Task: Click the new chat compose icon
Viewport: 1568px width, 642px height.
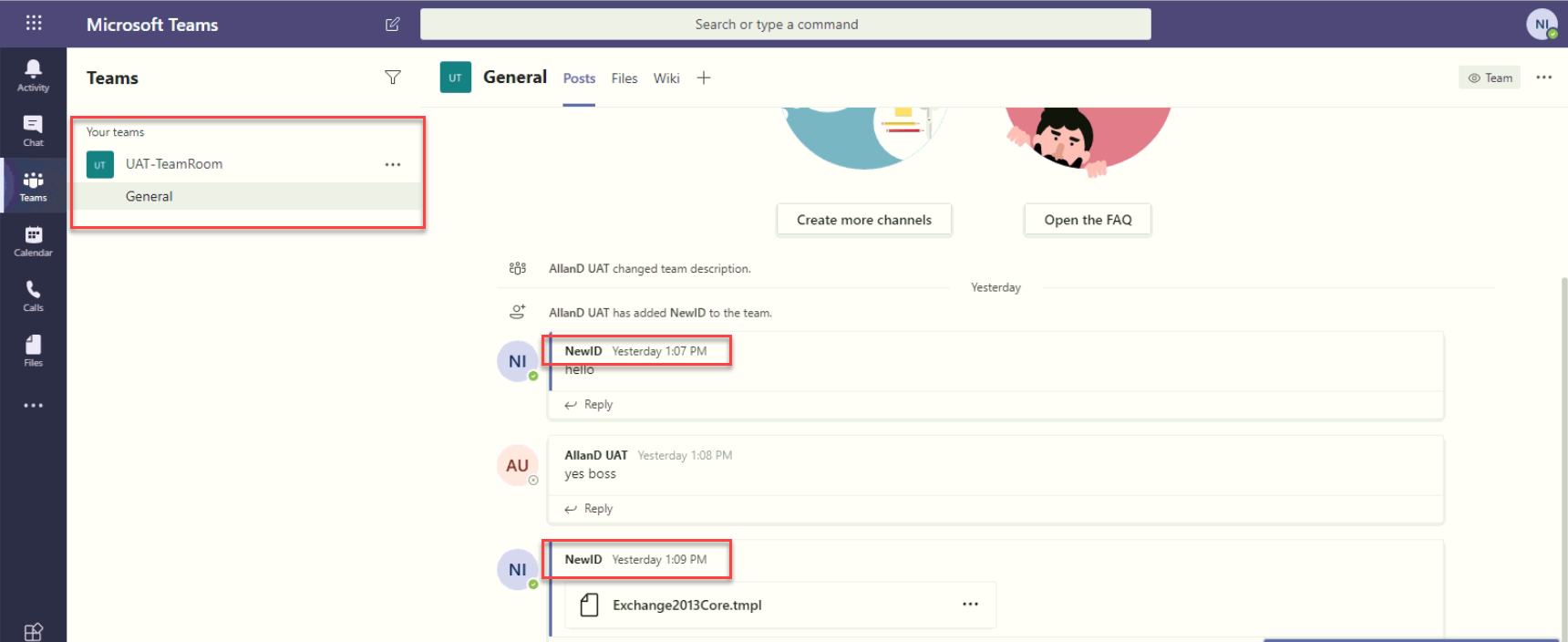Action: pyautogui.click(x=393, y=25)
